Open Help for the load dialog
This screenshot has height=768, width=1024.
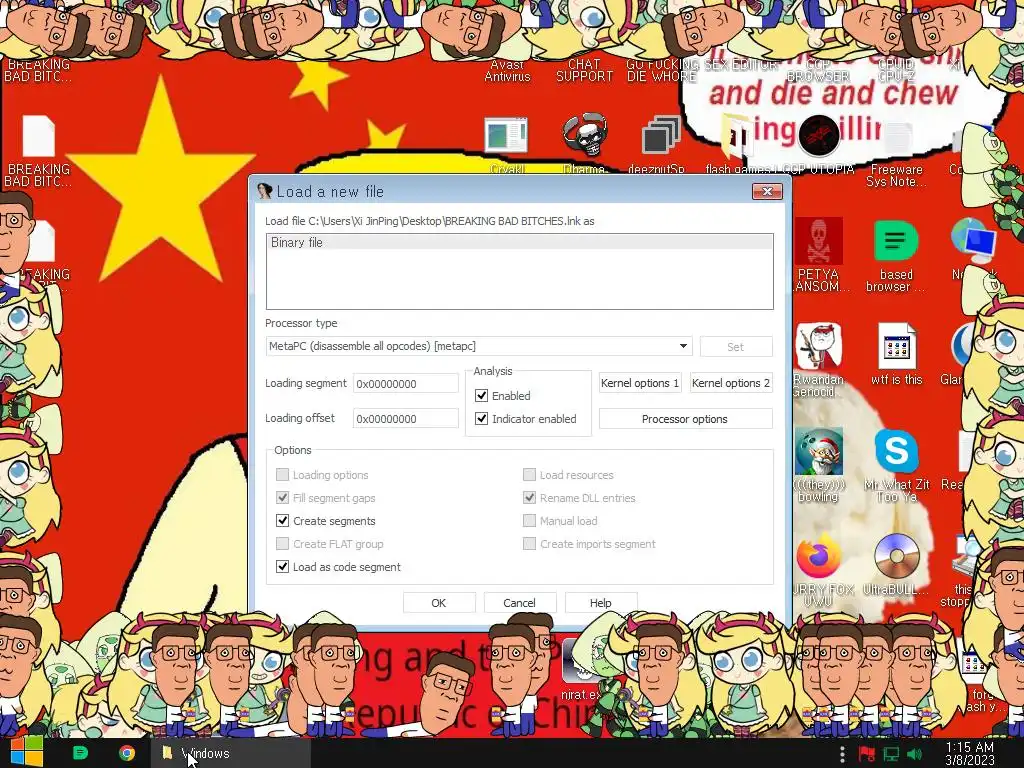[x=600, y=603]
